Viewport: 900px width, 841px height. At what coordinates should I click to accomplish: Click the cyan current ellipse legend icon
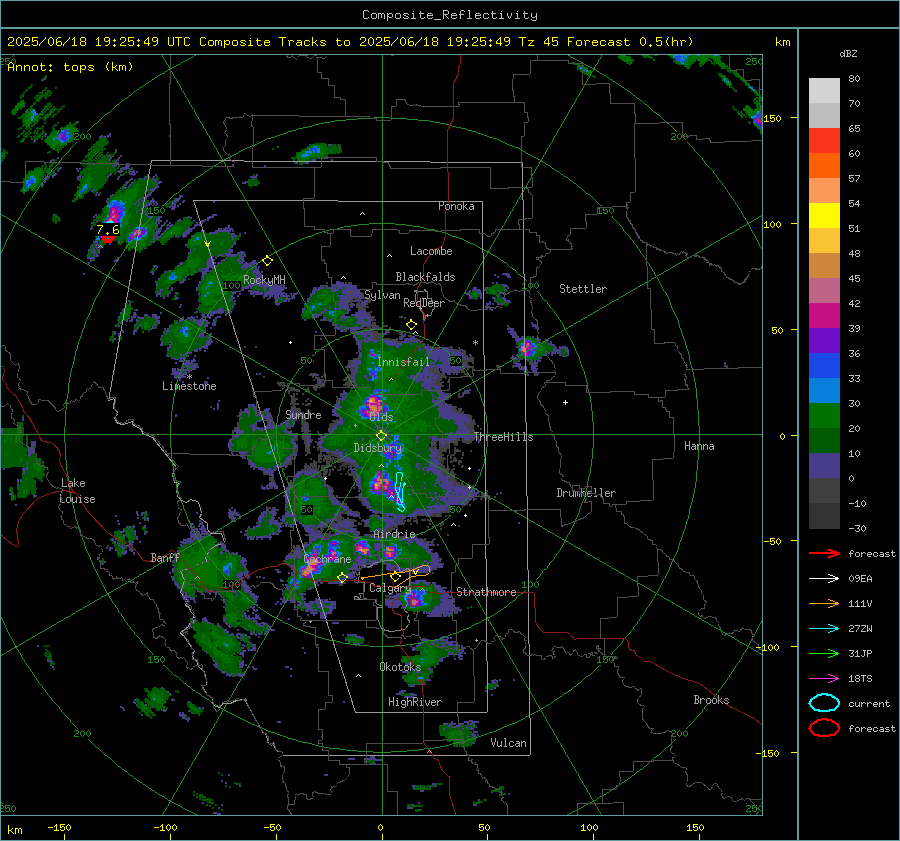point(824,703)
